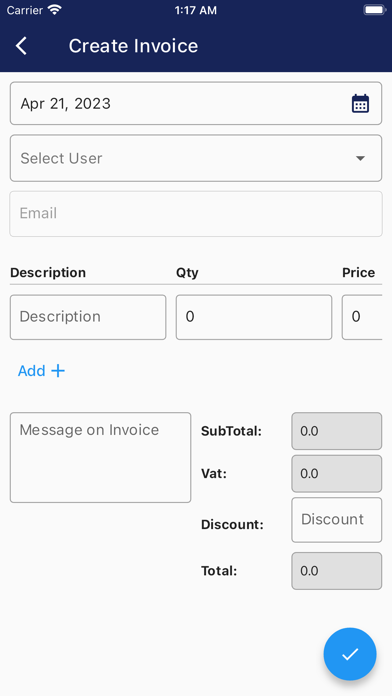Screen dimensions: 392x696
Task: Focus the Message on Invoice text area
Action: point(100,458)
